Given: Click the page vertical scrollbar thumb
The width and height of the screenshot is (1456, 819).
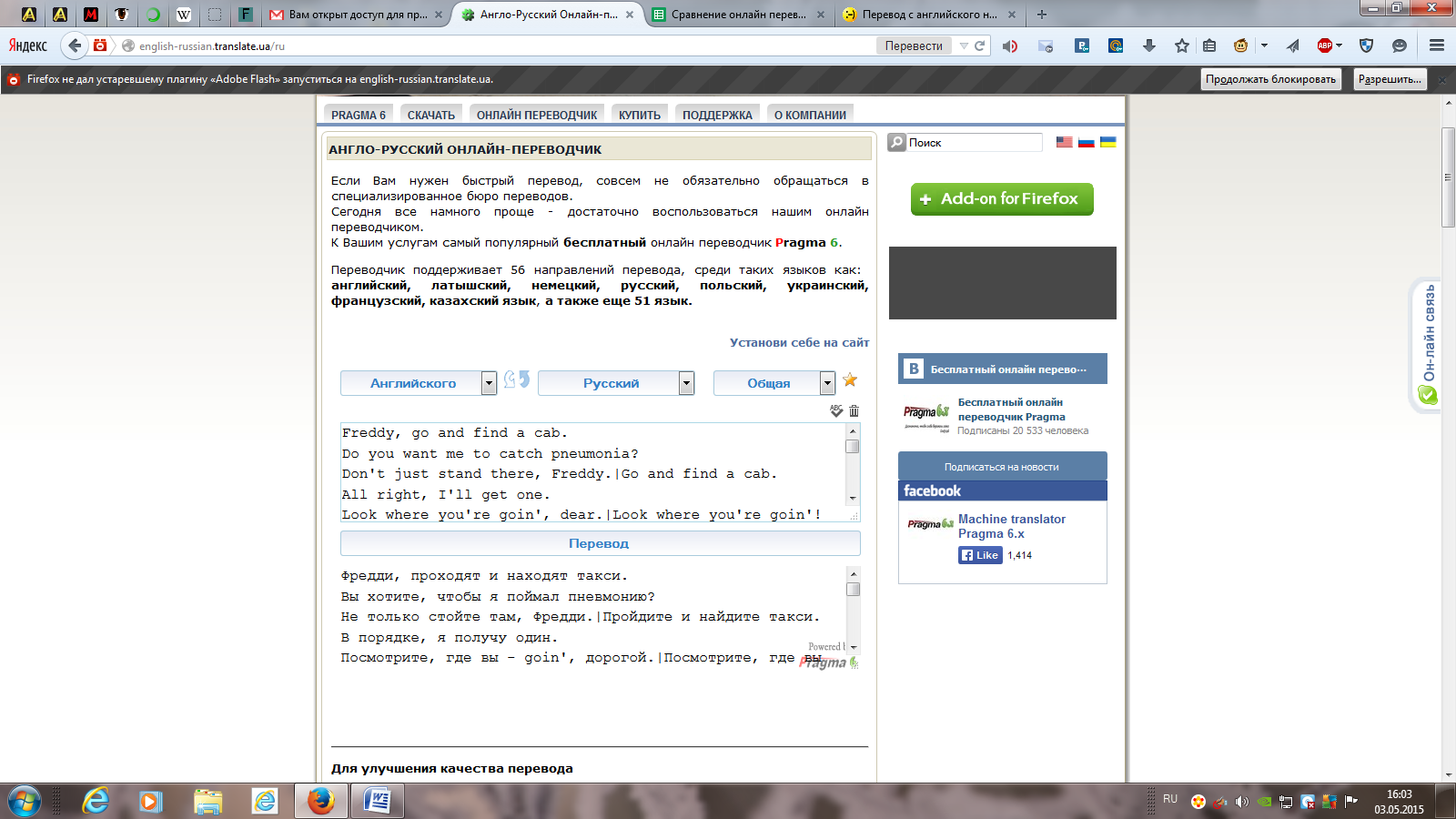Looking at the screenshot, I should 1448,177.
